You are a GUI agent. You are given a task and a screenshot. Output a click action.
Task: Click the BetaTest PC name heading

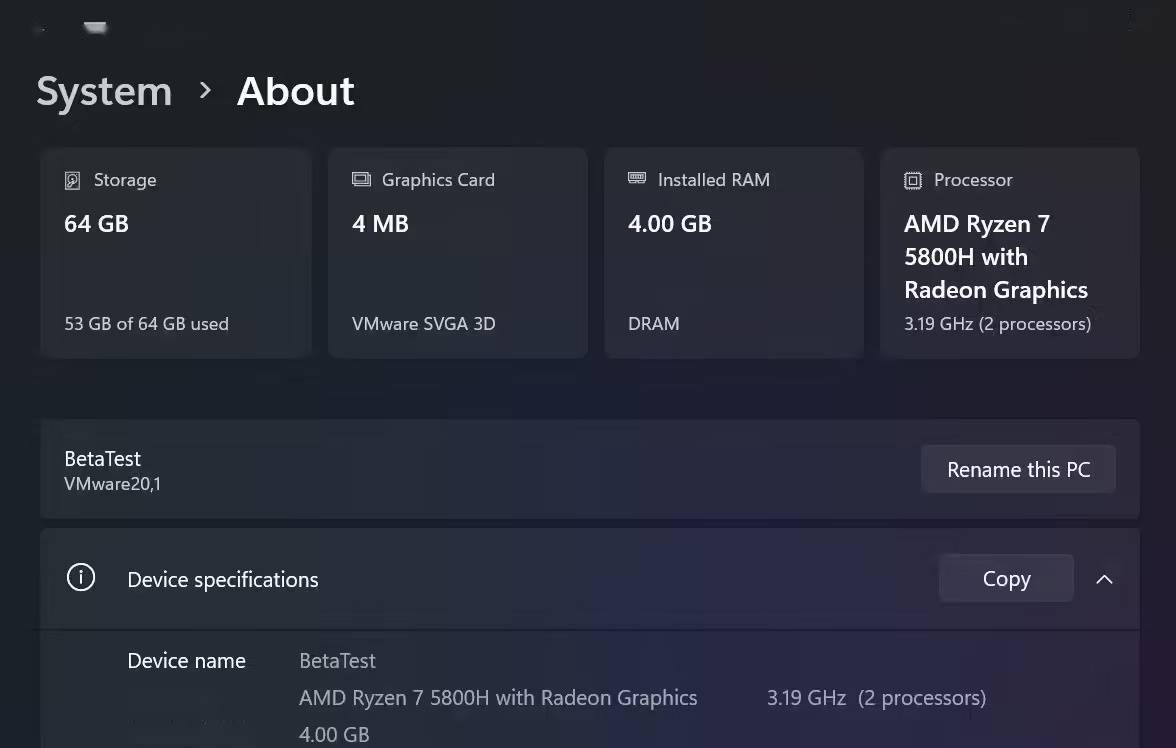tap(103, 459)
